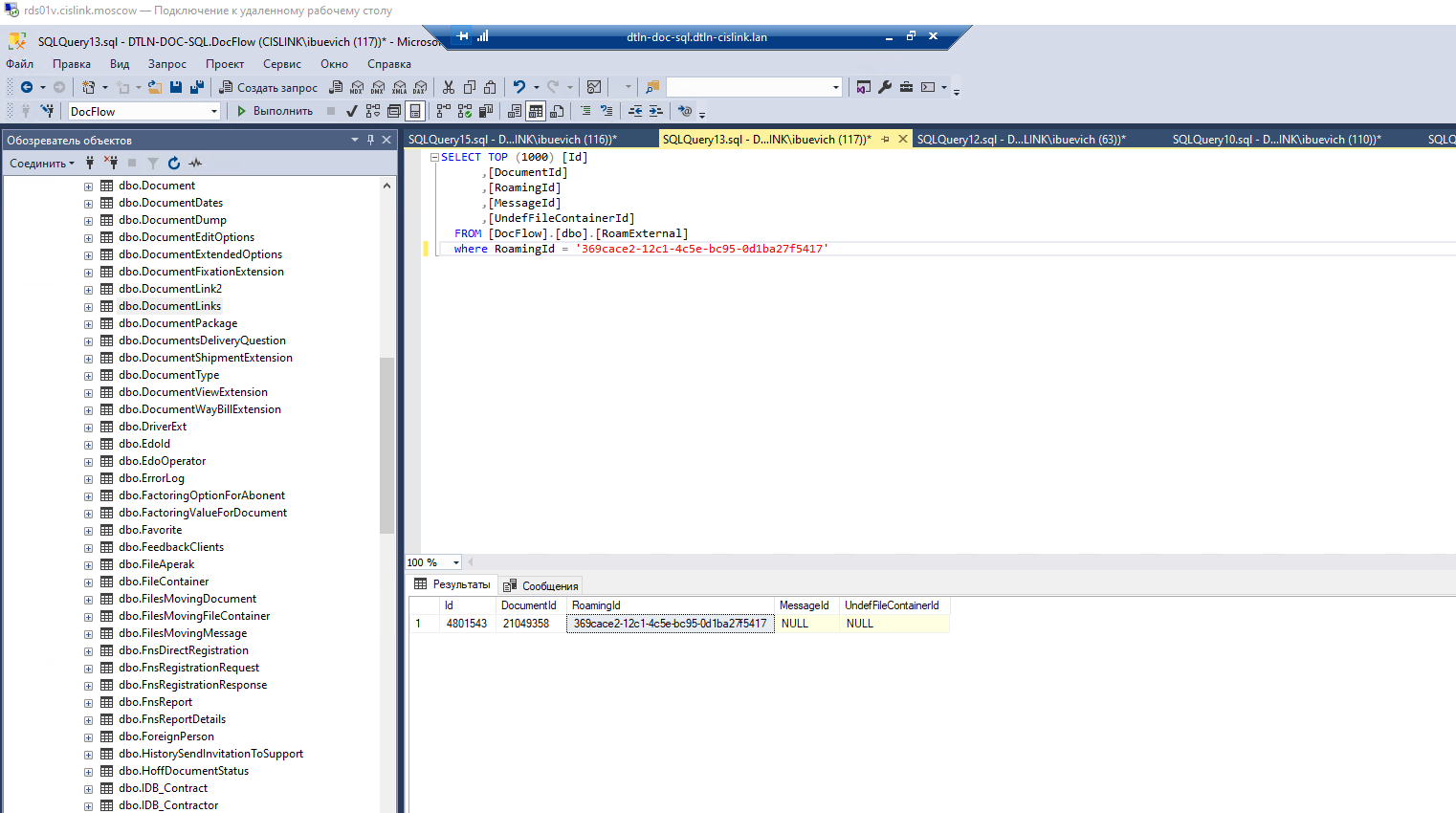Click the Save file floppy icon
1456x813 pixels.
(176, 87)
